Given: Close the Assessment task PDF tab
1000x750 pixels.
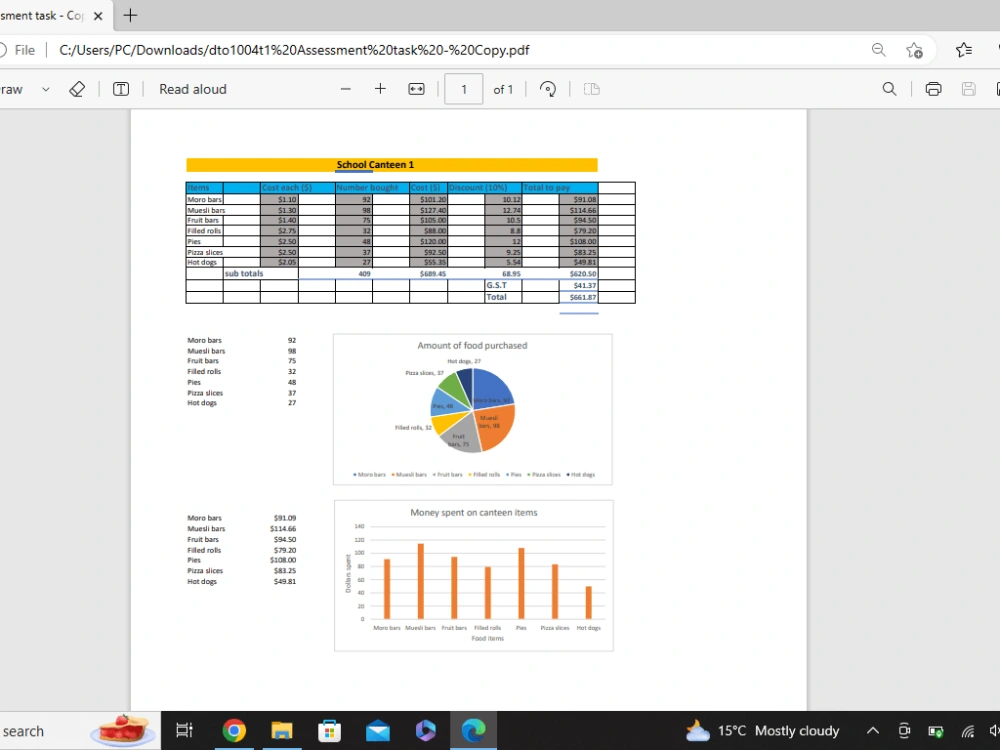Looking at the screenshot, I should point(98,16).
